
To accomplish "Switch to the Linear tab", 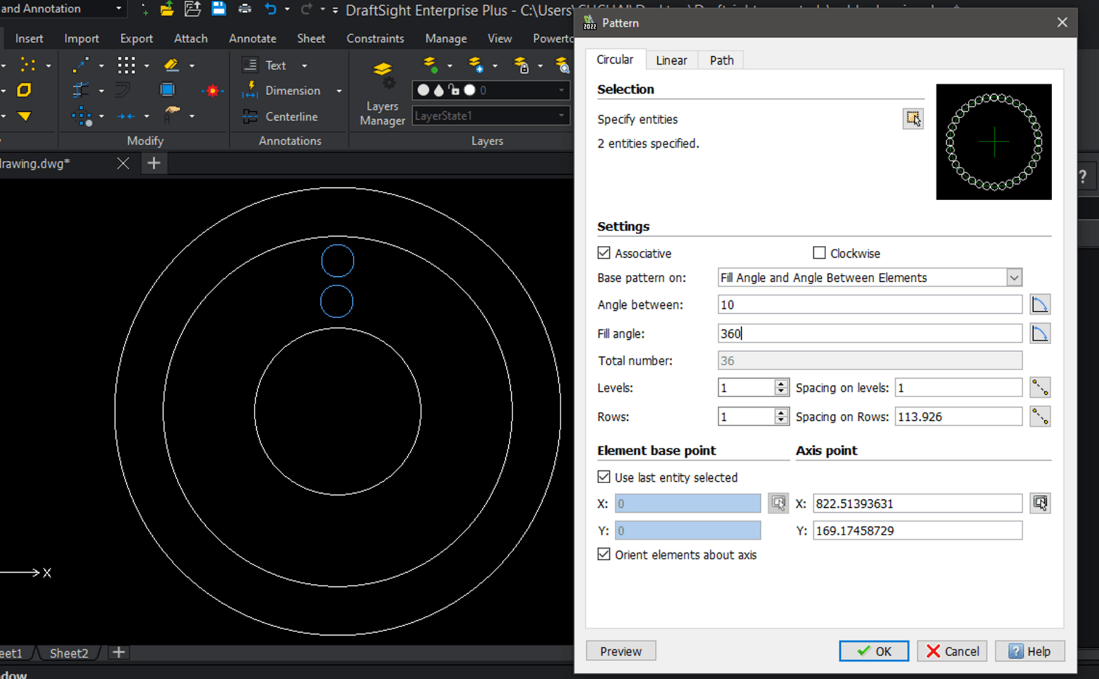I will (x=671, y=60).
